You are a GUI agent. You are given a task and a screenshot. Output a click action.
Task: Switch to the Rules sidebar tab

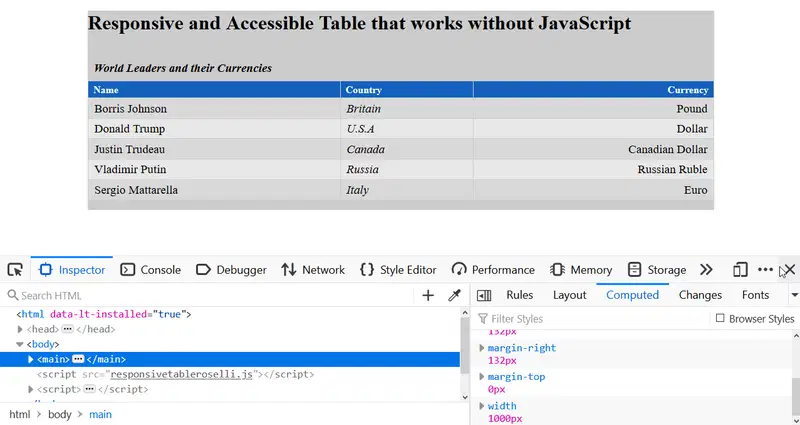point(519,295)
